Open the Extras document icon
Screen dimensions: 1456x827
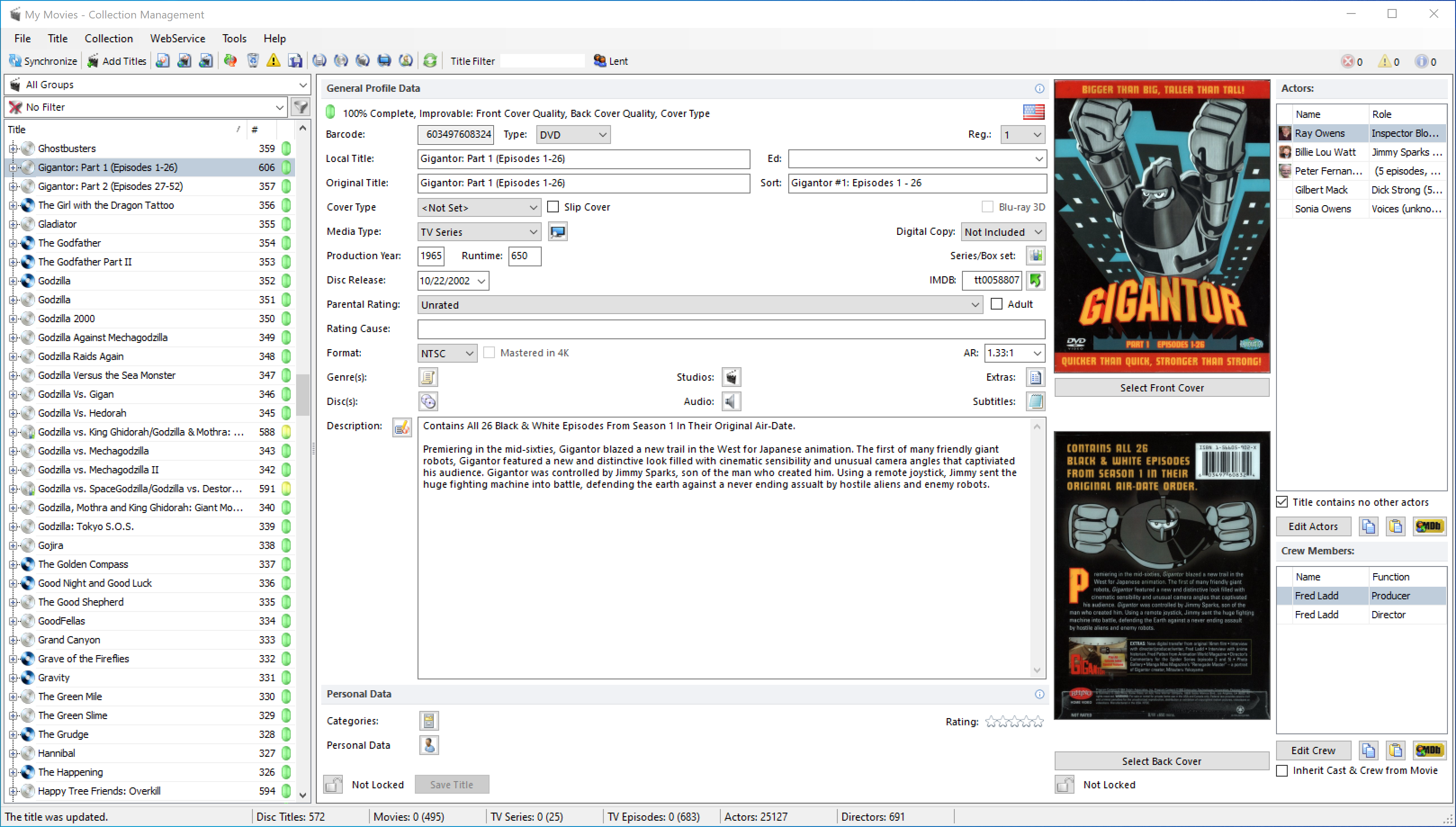(x=1036, y=377)
